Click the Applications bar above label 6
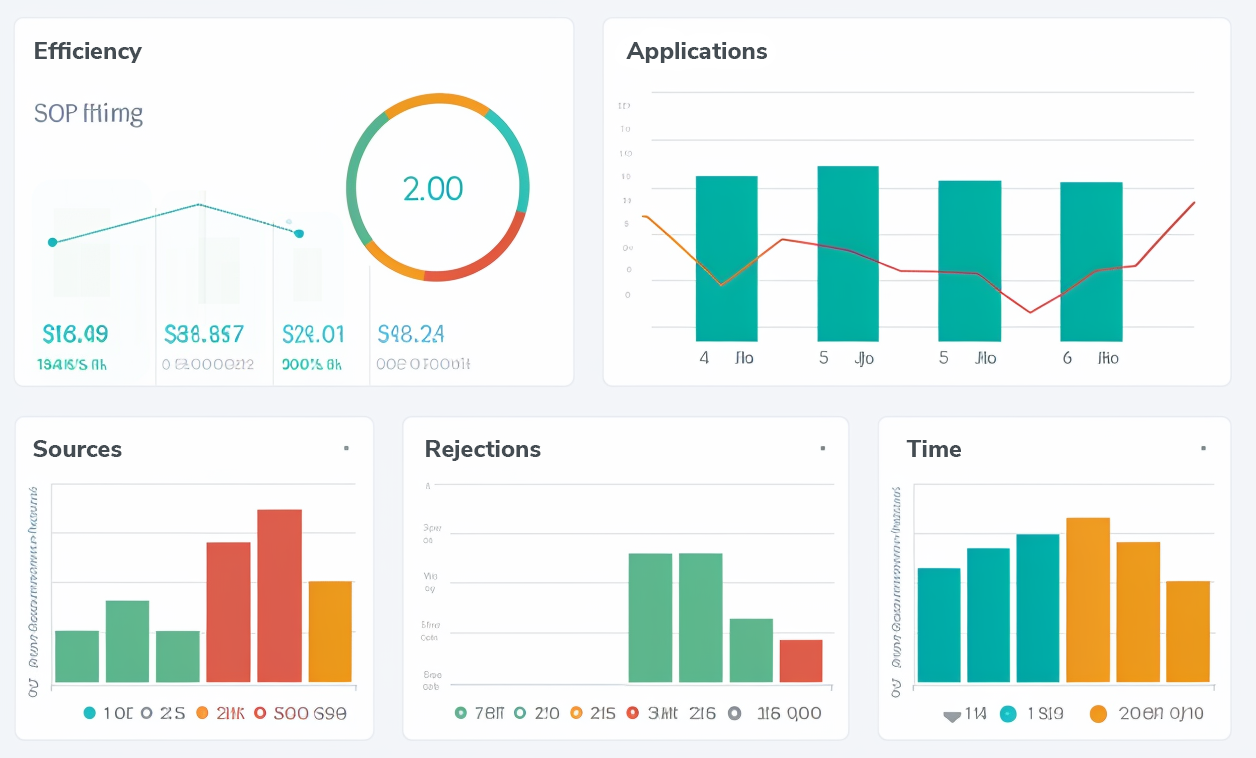Image resolution: width=1256 pixels, height=758 pixels. click(1091, 262)
